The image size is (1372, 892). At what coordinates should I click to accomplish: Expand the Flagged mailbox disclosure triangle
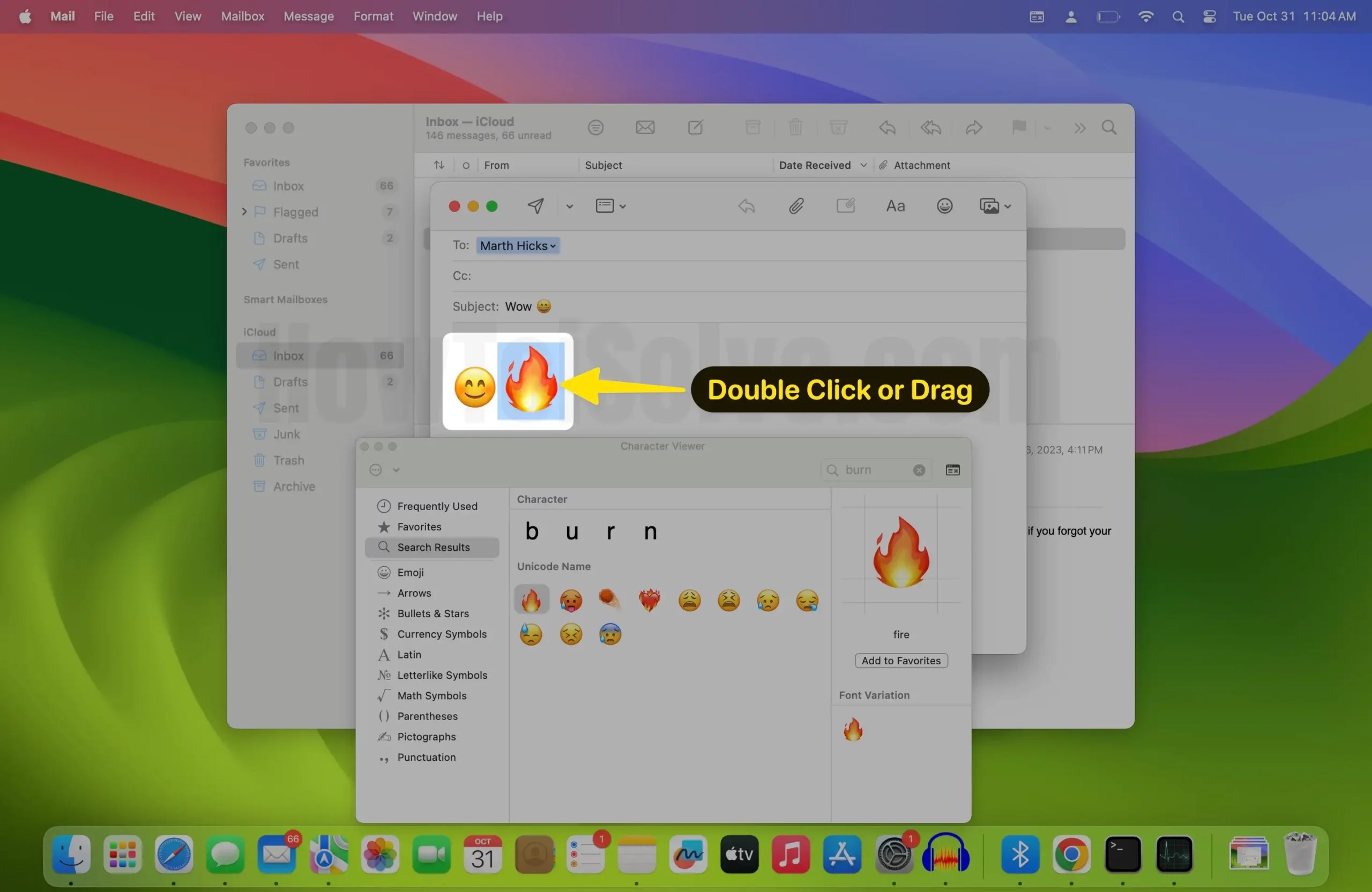244,212
